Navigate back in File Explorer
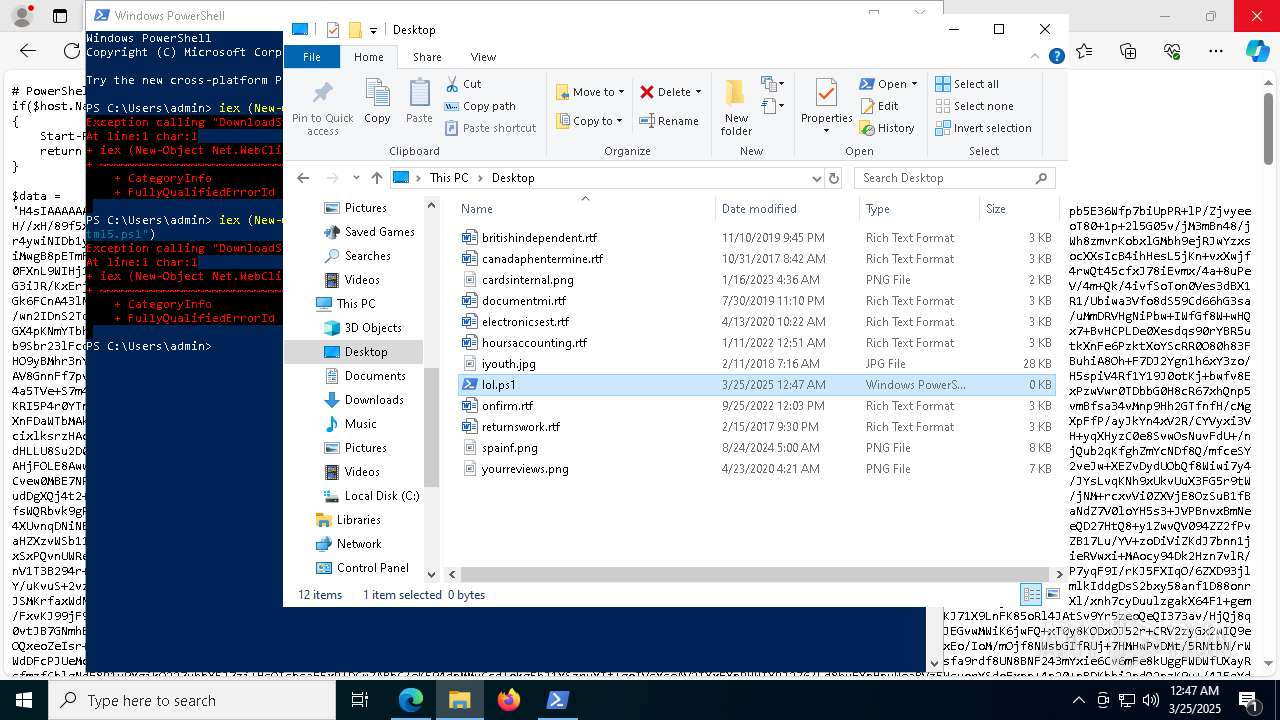 [303, 178]
